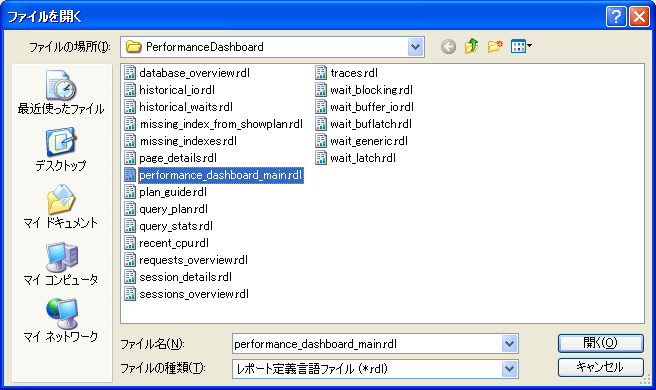Select requests_overview.rdl file name
This screenshot has width=656, height=390.
[194, 260]
